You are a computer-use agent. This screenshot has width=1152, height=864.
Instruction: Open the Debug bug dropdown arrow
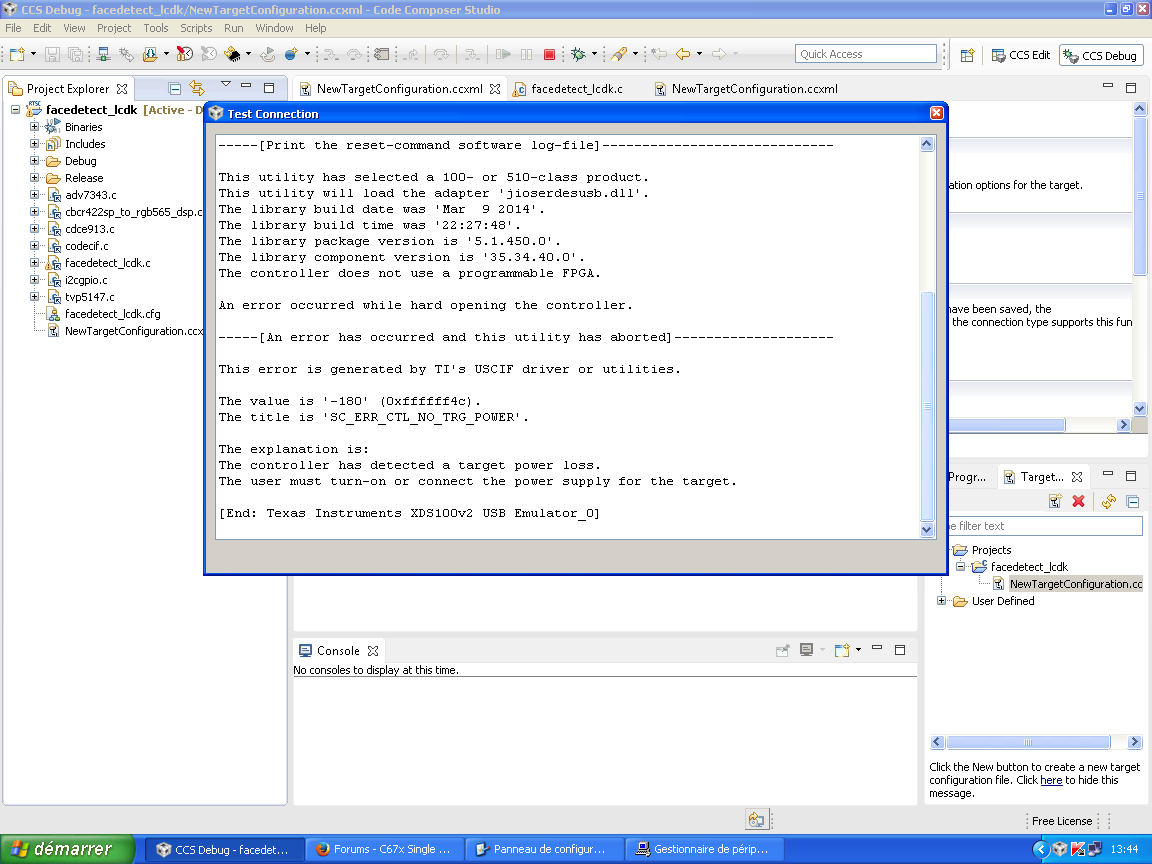[594, 54]
